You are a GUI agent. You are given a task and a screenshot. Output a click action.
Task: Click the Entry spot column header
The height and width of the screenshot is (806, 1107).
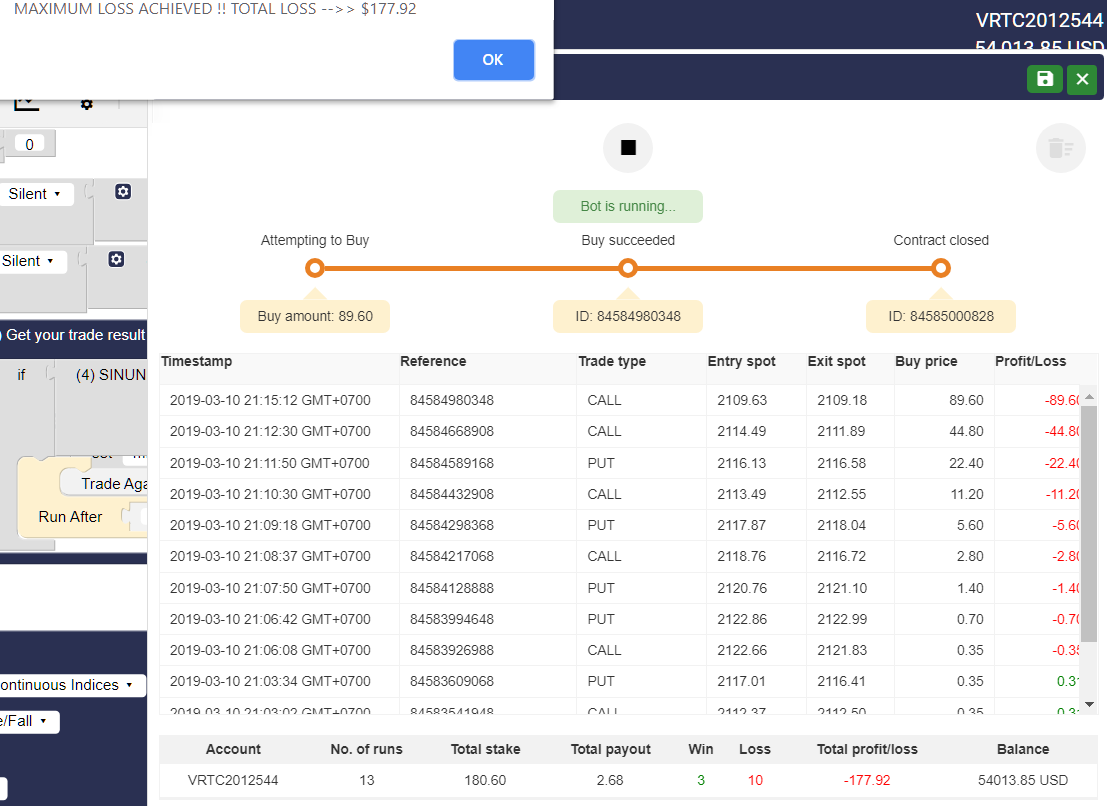pyautogui.click(x=741, y=361)
